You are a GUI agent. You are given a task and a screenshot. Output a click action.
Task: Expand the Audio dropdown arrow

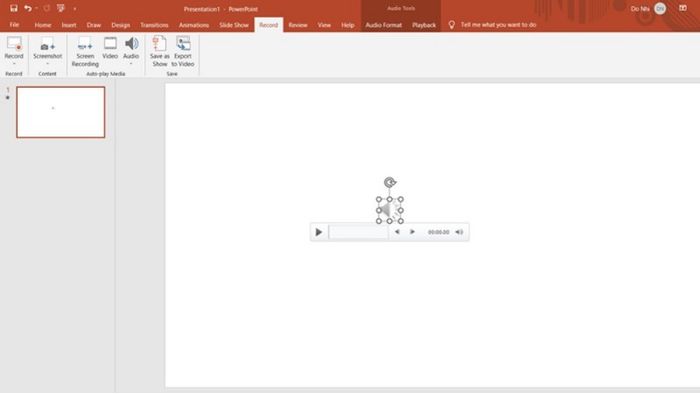pos(131,64)
